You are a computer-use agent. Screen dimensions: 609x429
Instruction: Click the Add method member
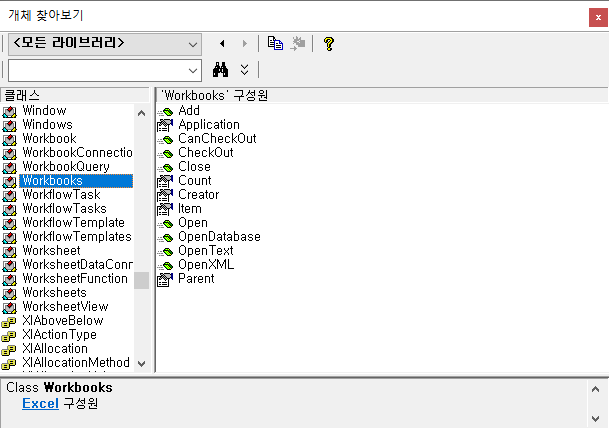(189, 111)
